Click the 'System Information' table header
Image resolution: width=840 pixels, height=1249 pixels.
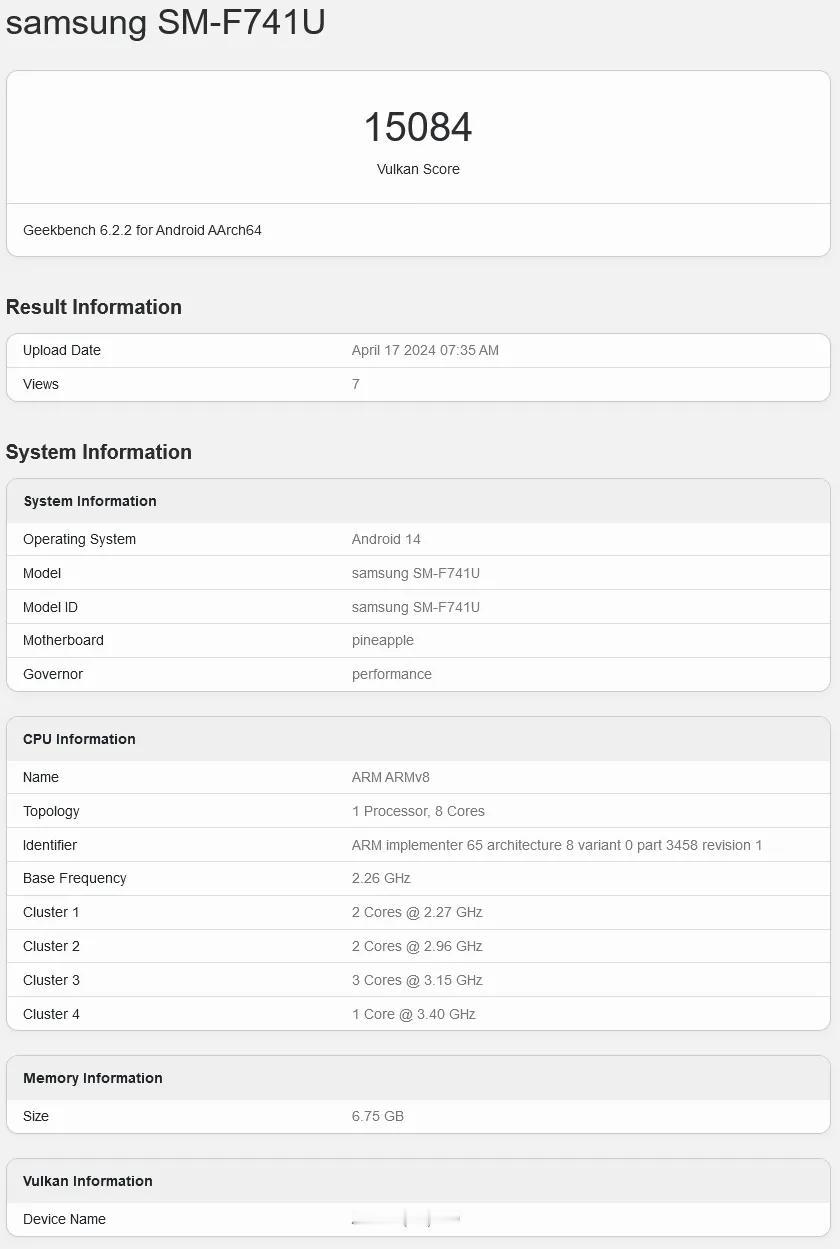tap(90, 501)
